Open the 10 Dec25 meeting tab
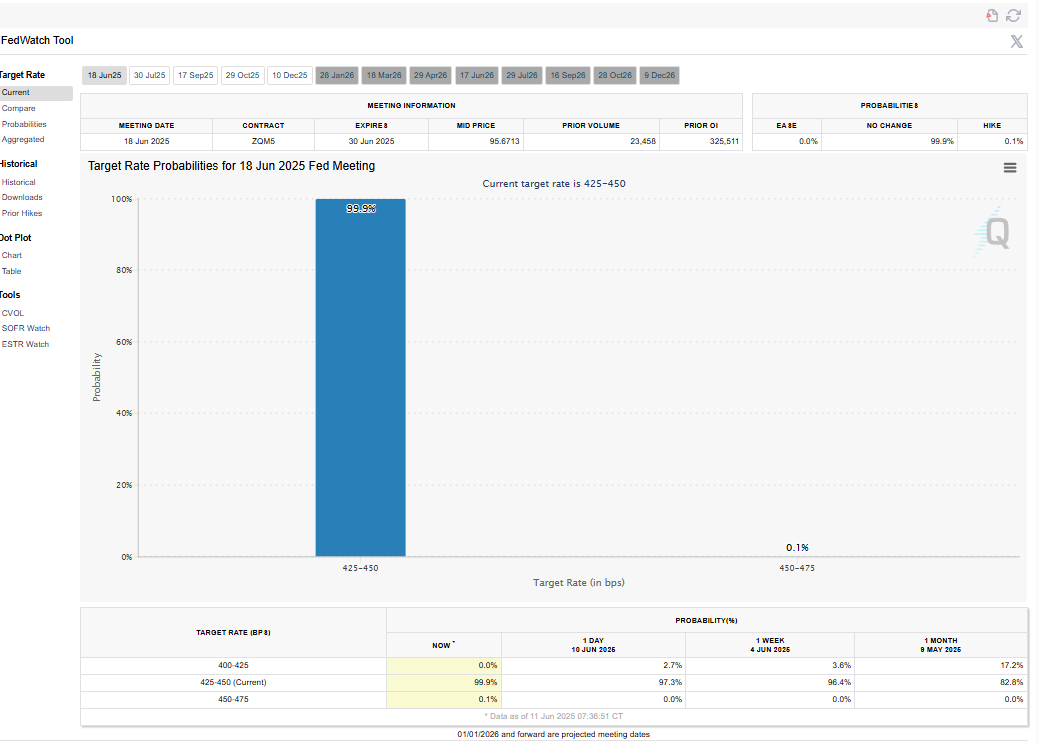 pos(289,75)
